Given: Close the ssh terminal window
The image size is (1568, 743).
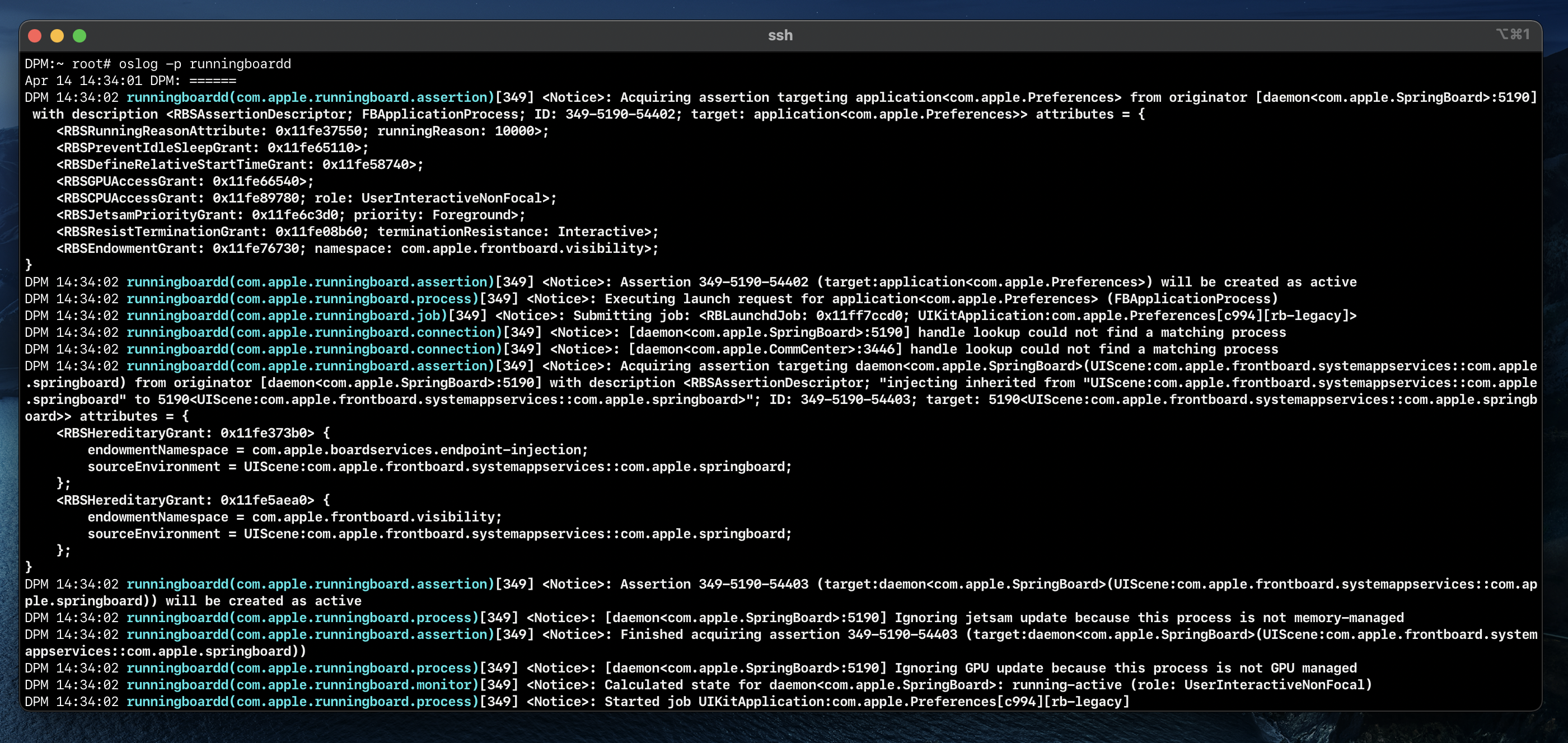Looking at the screenshot, I should (35, 36).
